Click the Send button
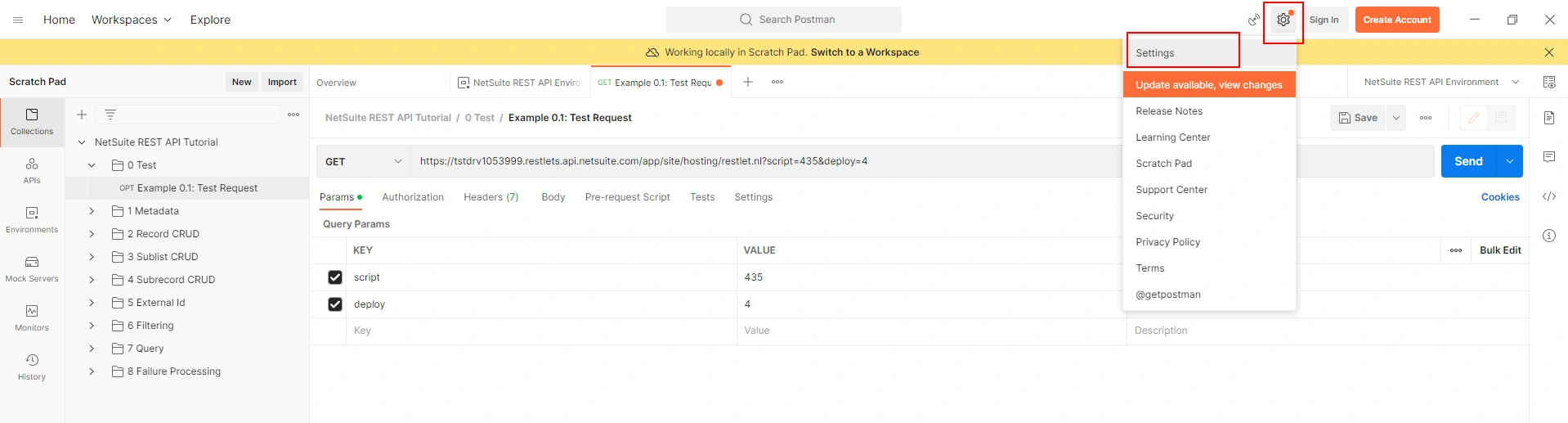Screen dimensions: 1568x423 tap(1468, 161)
